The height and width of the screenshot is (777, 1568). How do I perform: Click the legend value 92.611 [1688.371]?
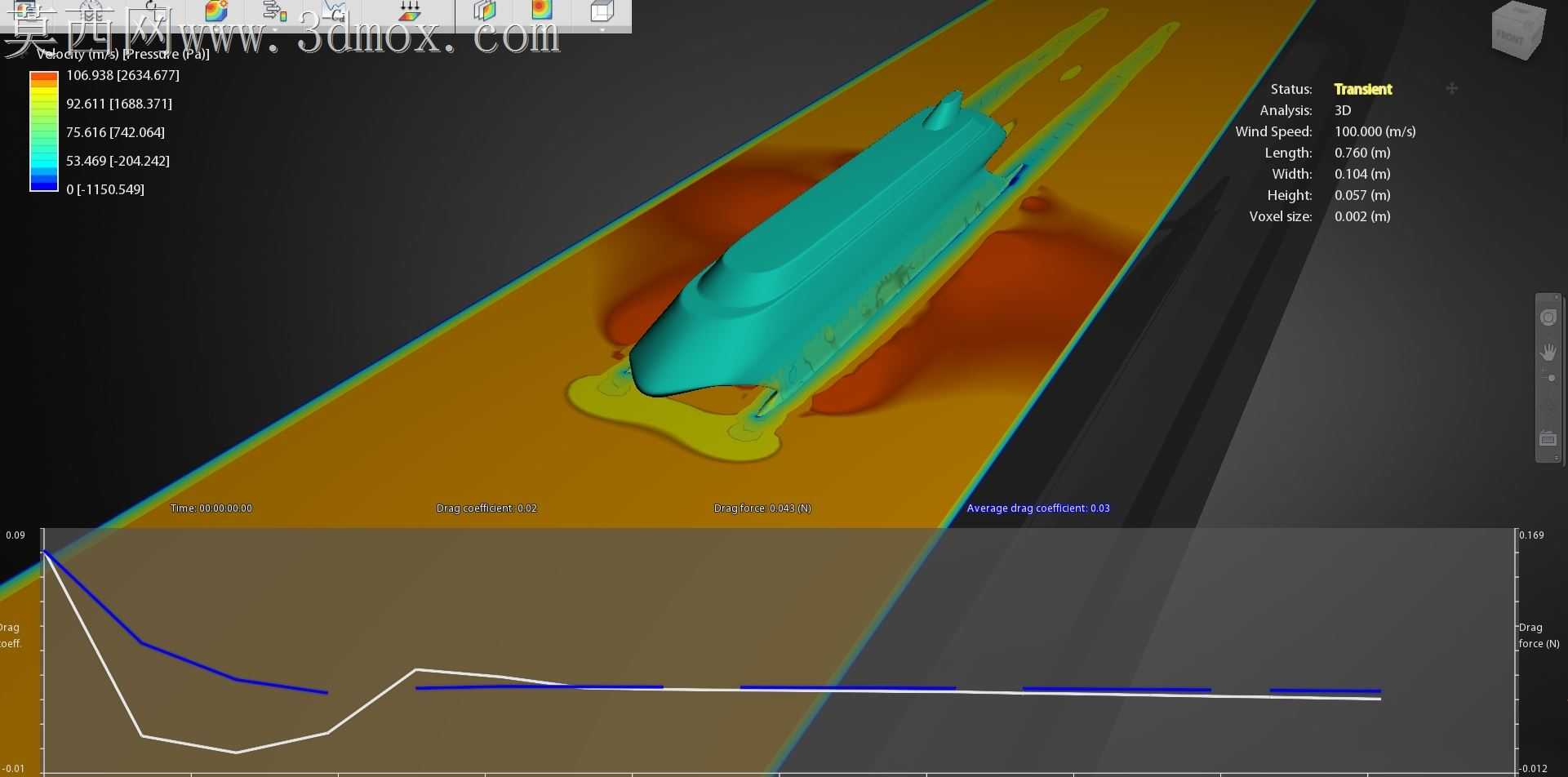pos(119,104)
